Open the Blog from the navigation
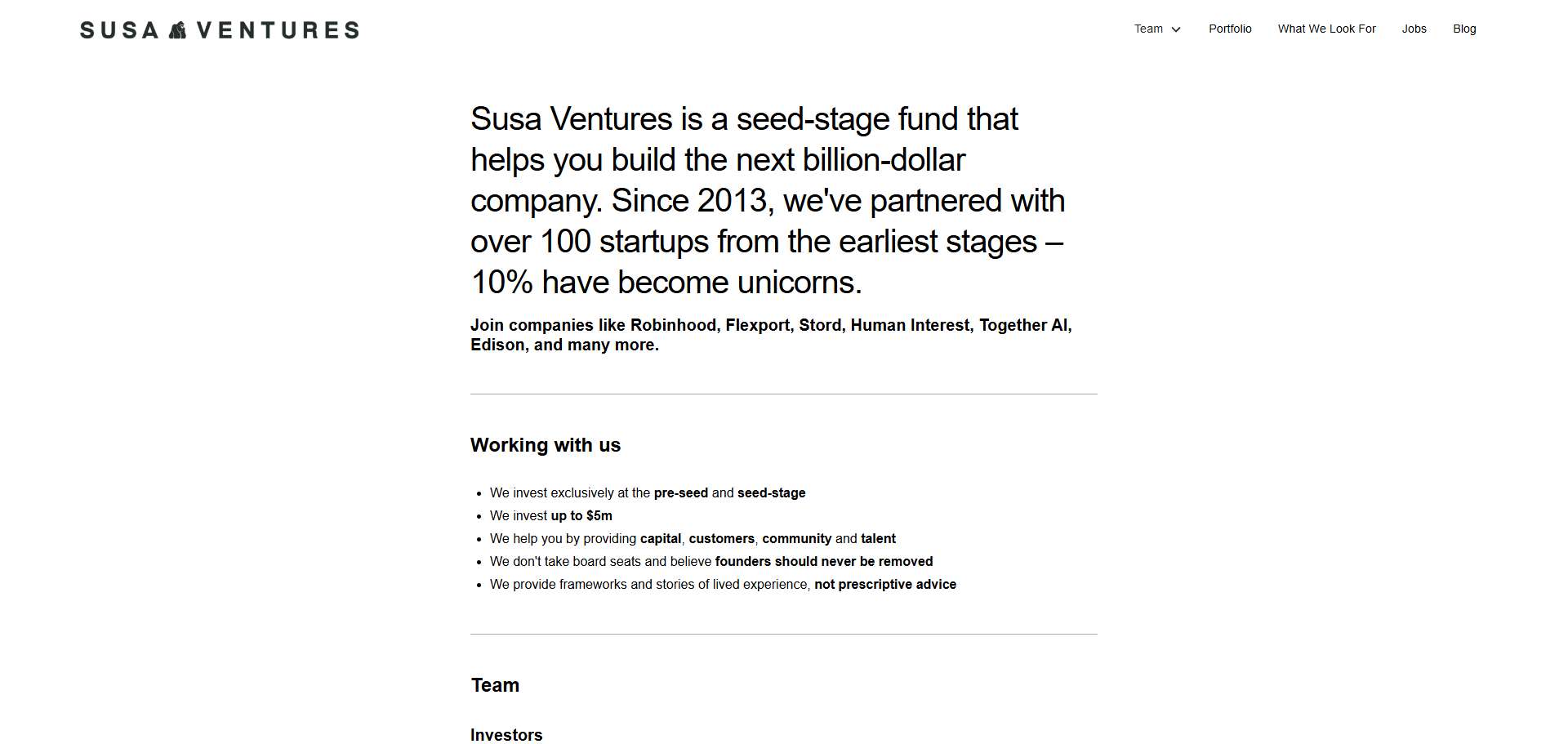The height and width of the screenshot is (744, 1568). (1464, 29)
